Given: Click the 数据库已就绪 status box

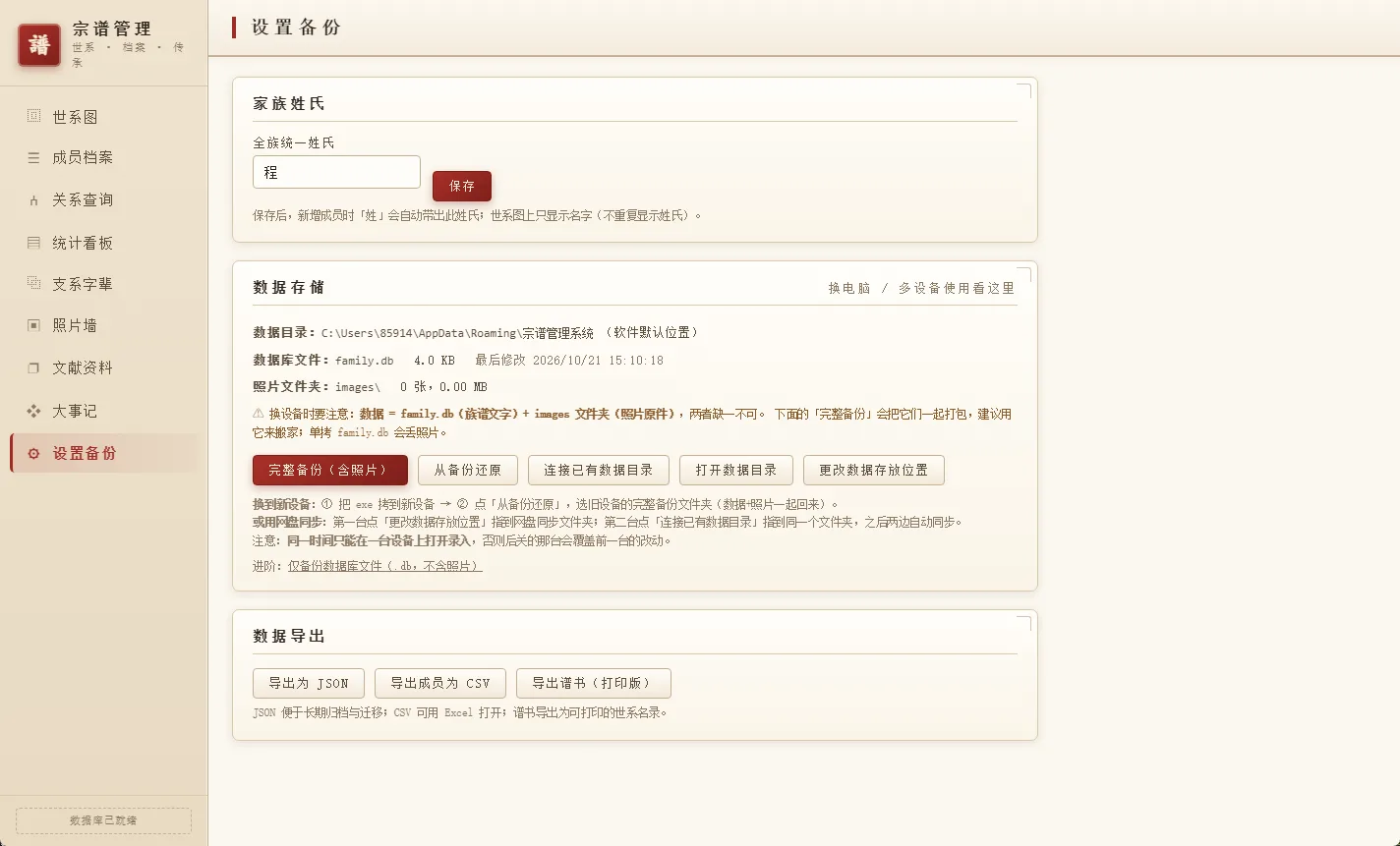Looking at the screenshot, I should [103, 820].
